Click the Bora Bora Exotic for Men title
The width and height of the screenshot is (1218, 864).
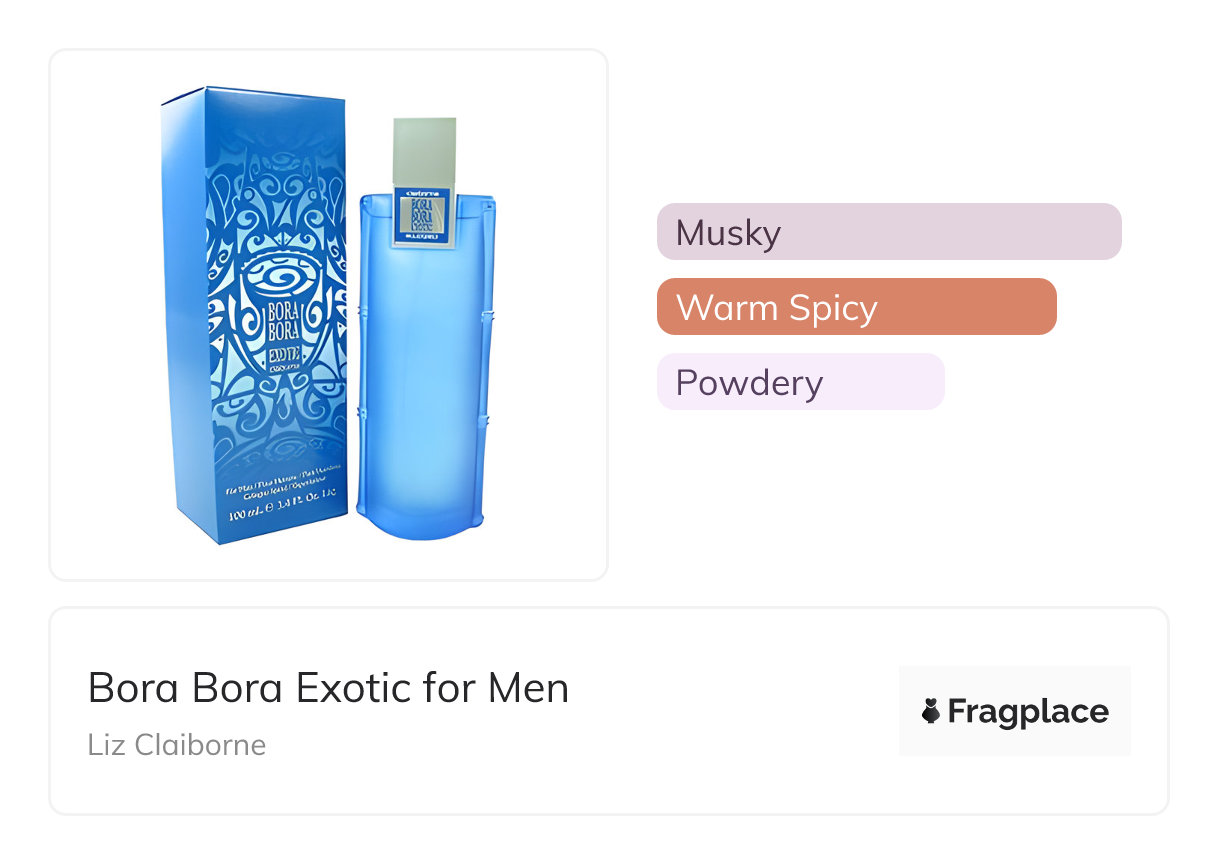pyautogui.click(x=328, y=688)
